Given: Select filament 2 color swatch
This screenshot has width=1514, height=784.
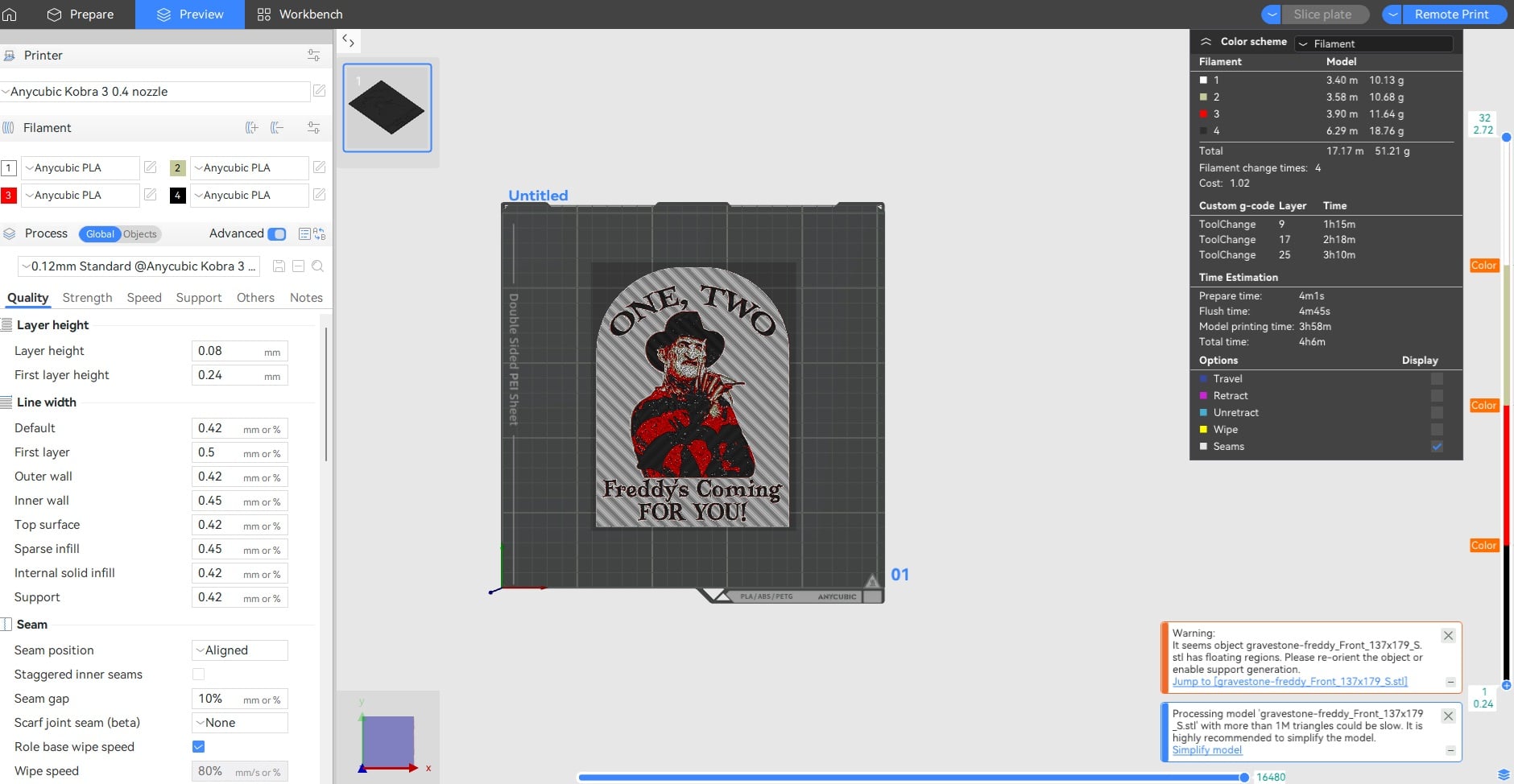Looking at the screenshot, I should point(178,168).
